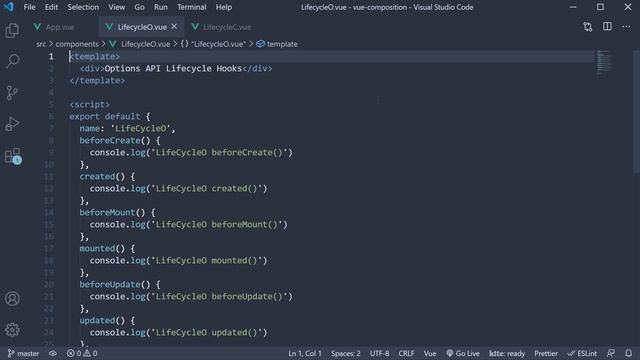Minimize the VS Code window
This screenshot has height=360, width=640.
(573, 7)
